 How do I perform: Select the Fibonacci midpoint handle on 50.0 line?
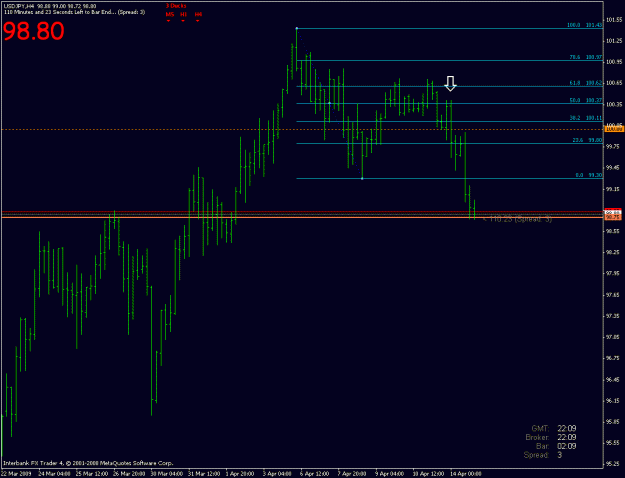329,103
